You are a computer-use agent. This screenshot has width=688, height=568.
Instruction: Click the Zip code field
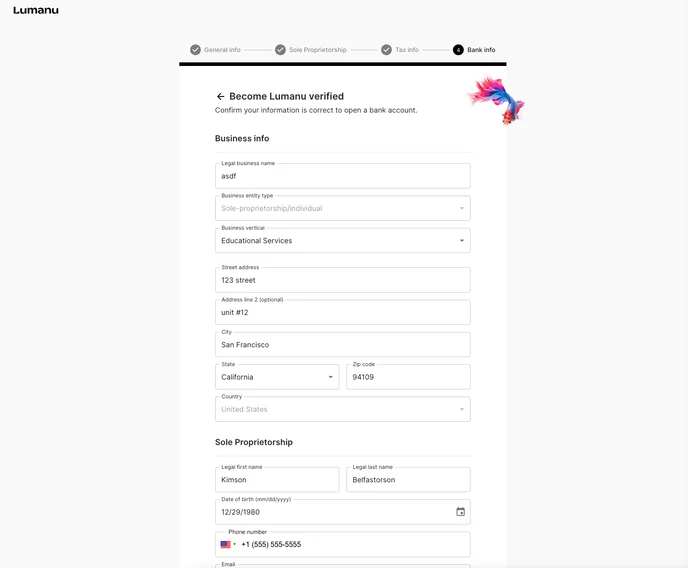408,377
